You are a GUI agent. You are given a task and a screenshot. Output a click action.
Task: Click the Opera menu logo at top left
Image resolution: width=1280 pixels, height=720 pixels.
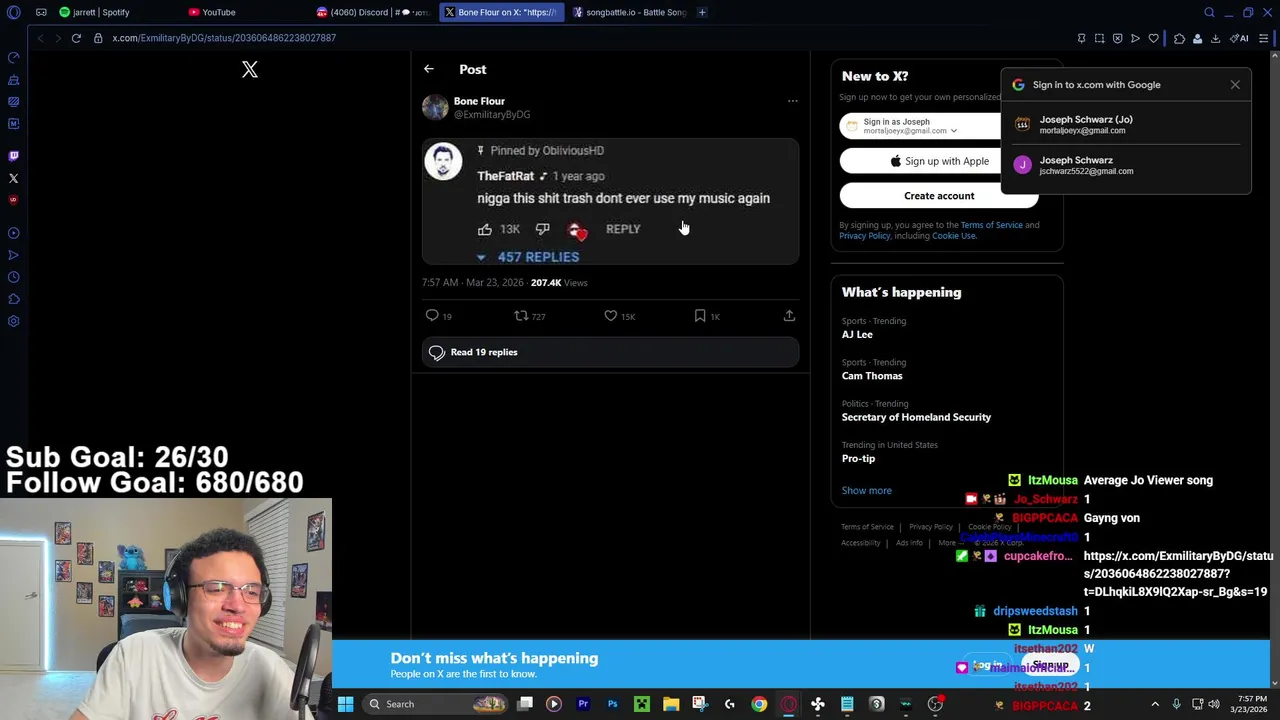13,12
